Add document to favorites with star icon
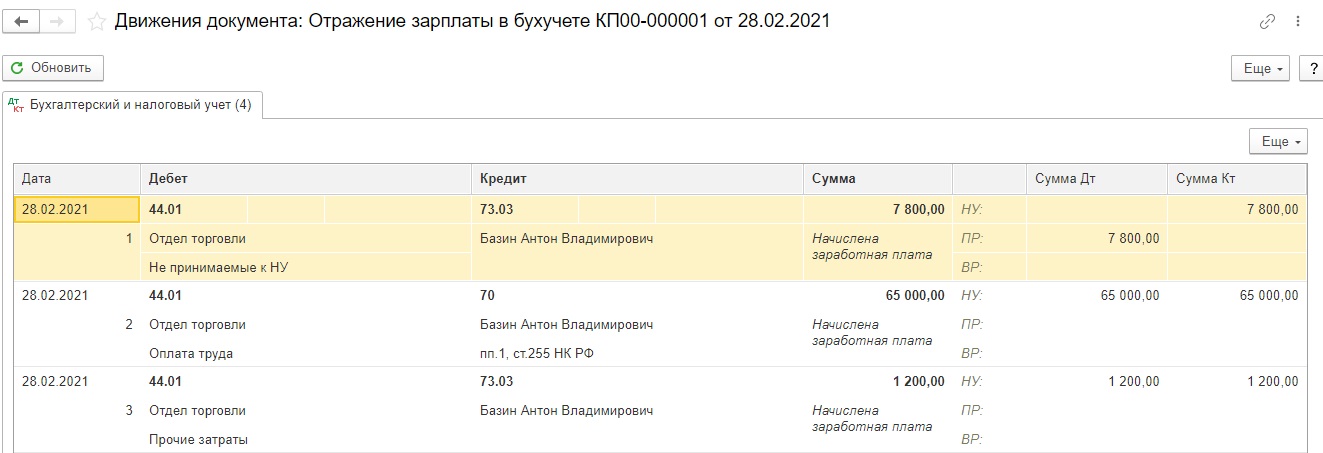1323x453 pixels. [97, 20]
